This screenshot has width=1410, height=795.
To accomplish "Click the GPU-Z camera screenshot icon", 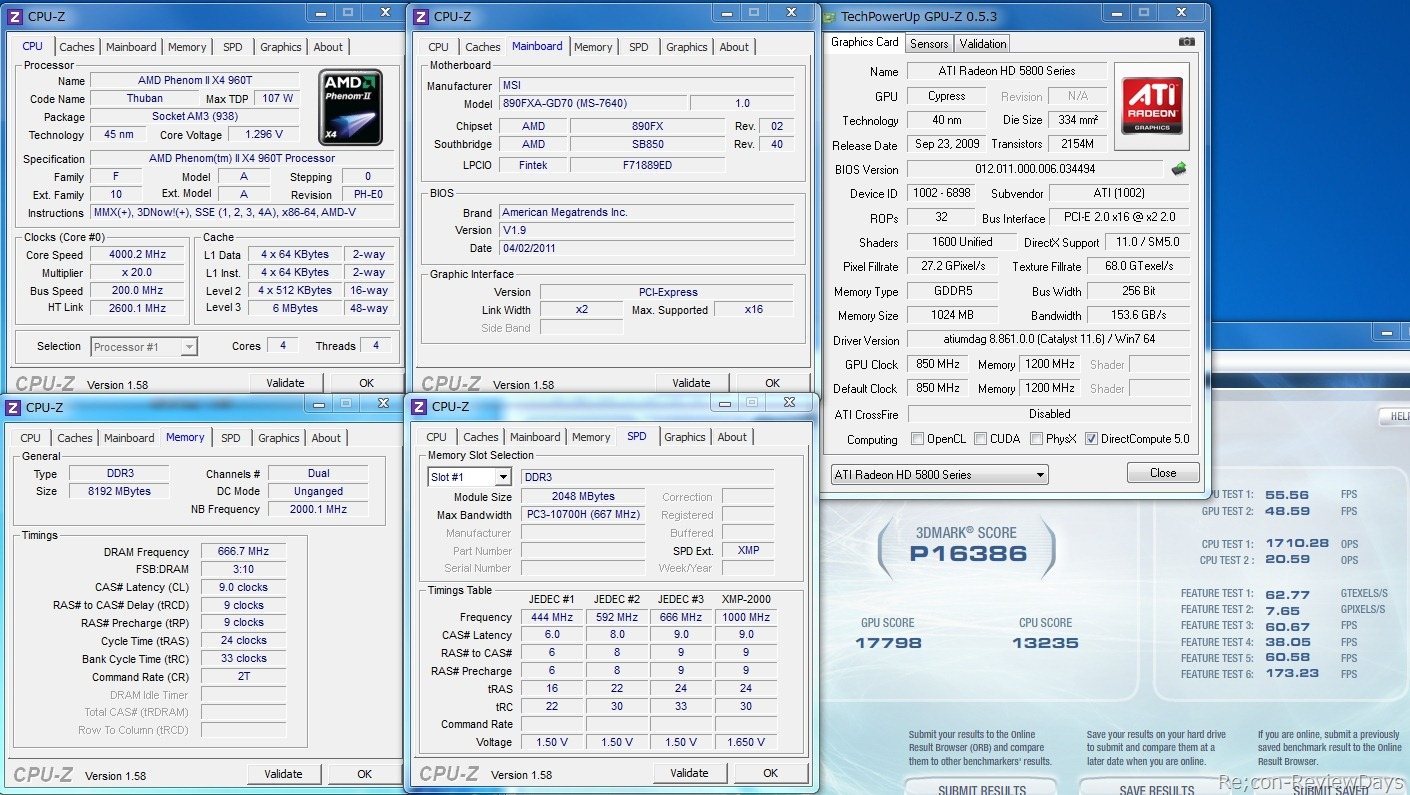I will (x=1186, y=42).
